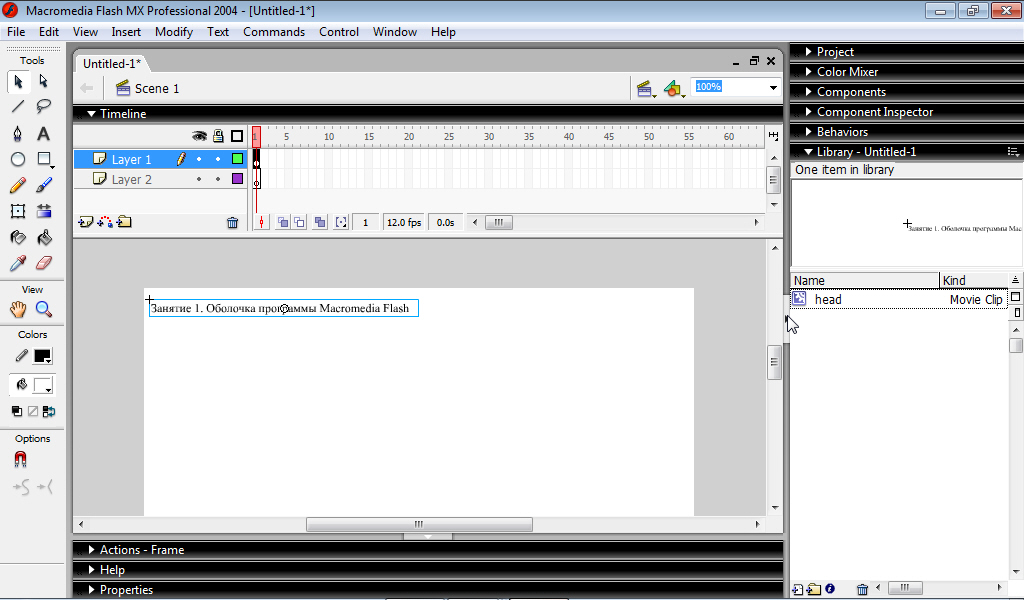Toggle Layer 2 lock dot
Image resolution: width=1024 pixels, height=600 pixels.
click(218, 179)
